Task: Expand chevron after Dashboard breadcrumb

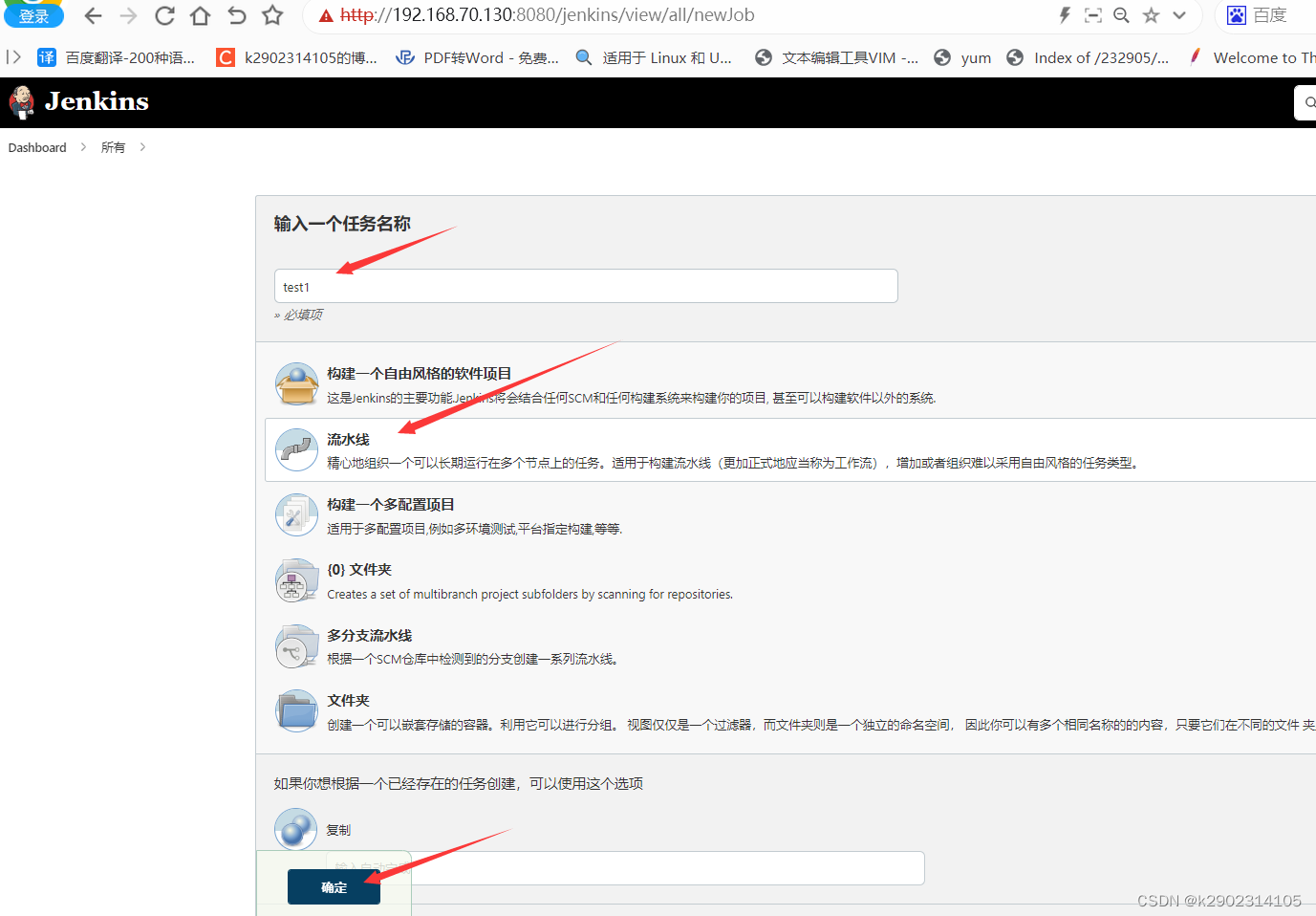Action: (83, 147)
